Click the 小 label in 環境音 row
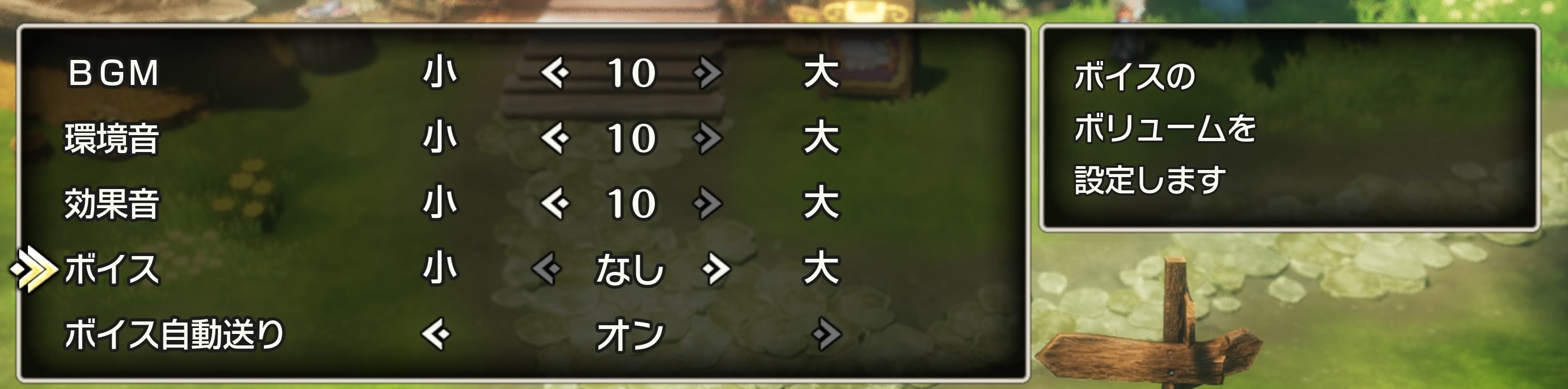 point(440,138)
